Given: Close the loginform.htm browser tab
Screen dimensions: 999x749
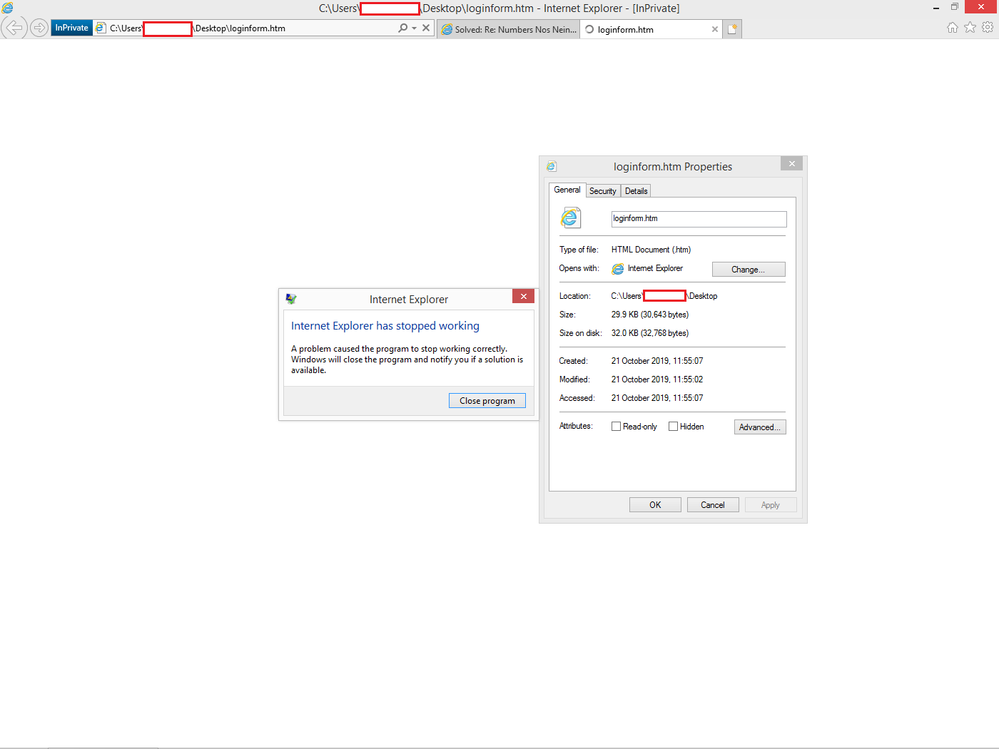Looking at the screenshot, I should tap(714, 29).
